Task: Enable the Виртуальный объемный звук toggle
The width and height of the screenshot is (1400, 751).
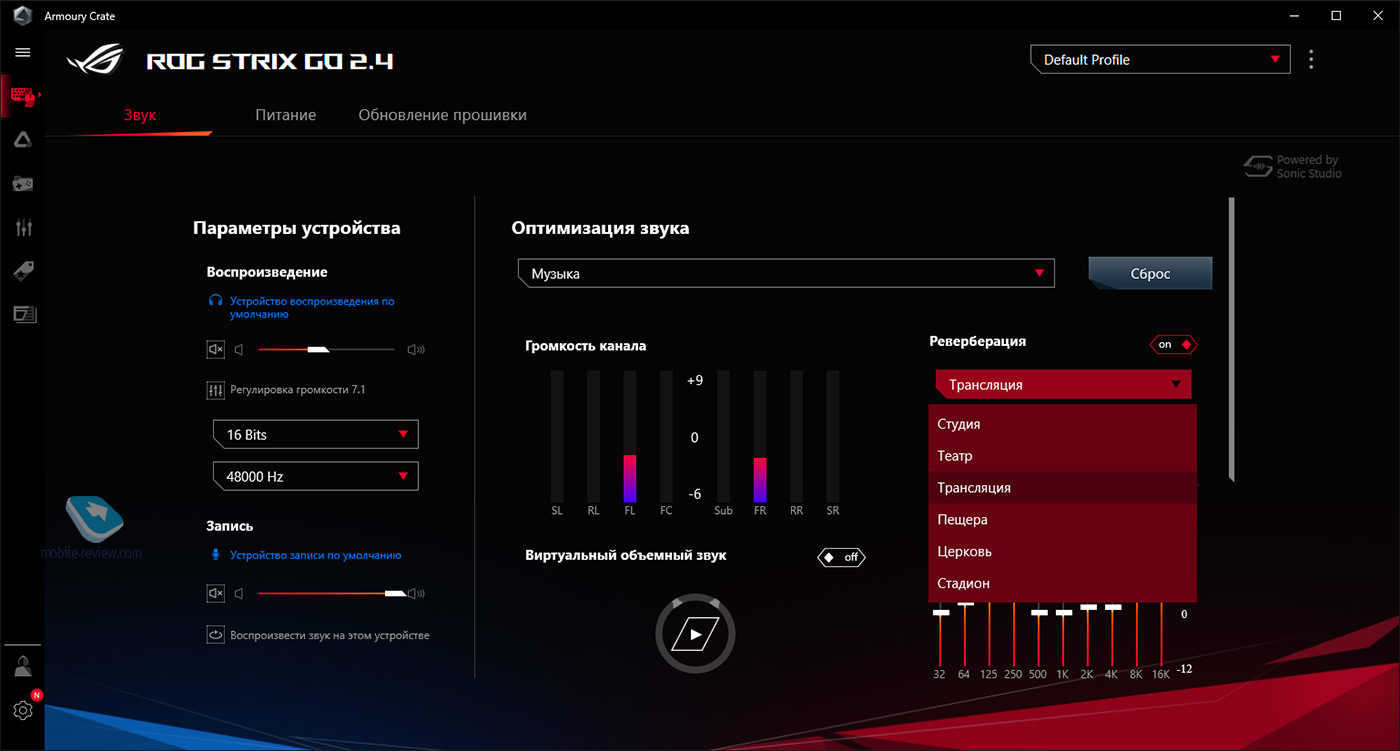Action: [841, 557]
